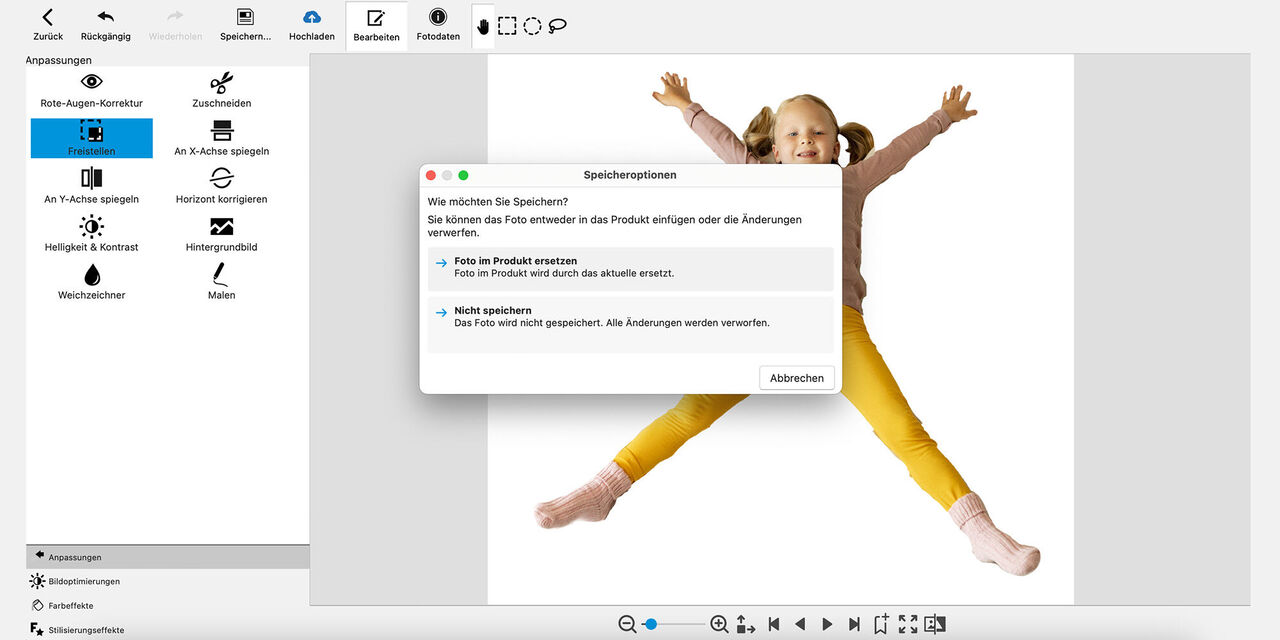Viewport: 1280px width, 640px height.
Task: Open the Fotodaten tab
Action: tap(438, 26)
